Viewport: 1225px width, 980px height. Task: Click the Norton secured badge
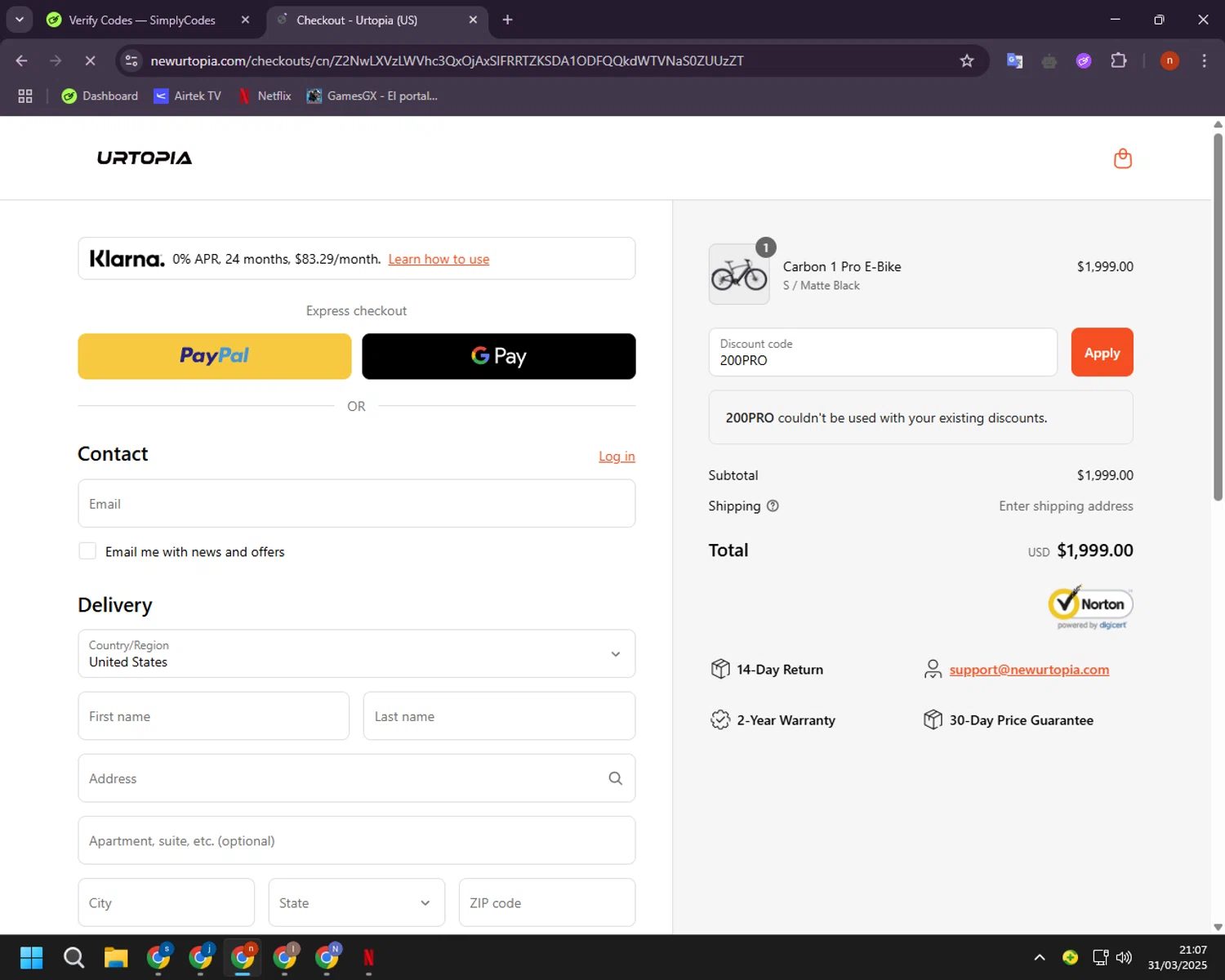1090,608
